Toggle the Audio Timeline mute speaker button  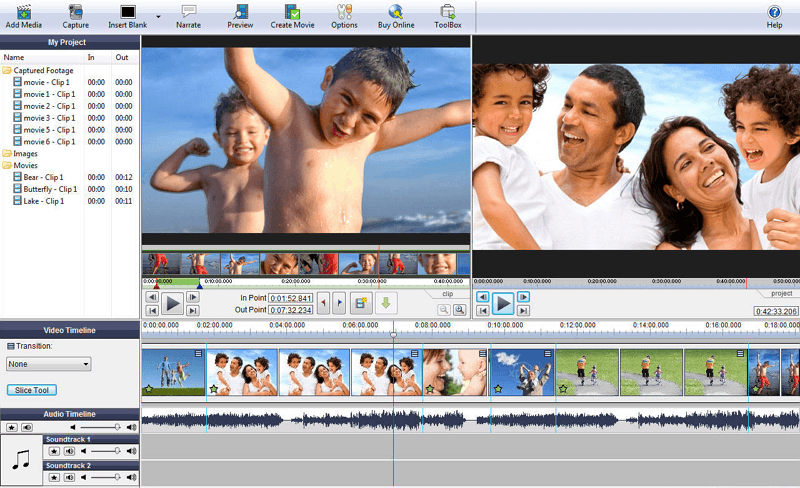26,427
